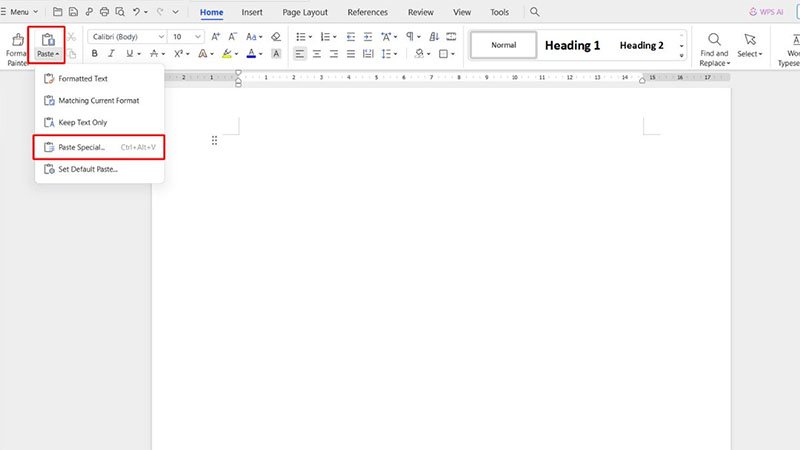Expand the styles gallery
The height and width of the screenshot is (450, 800).
(682, 55)
